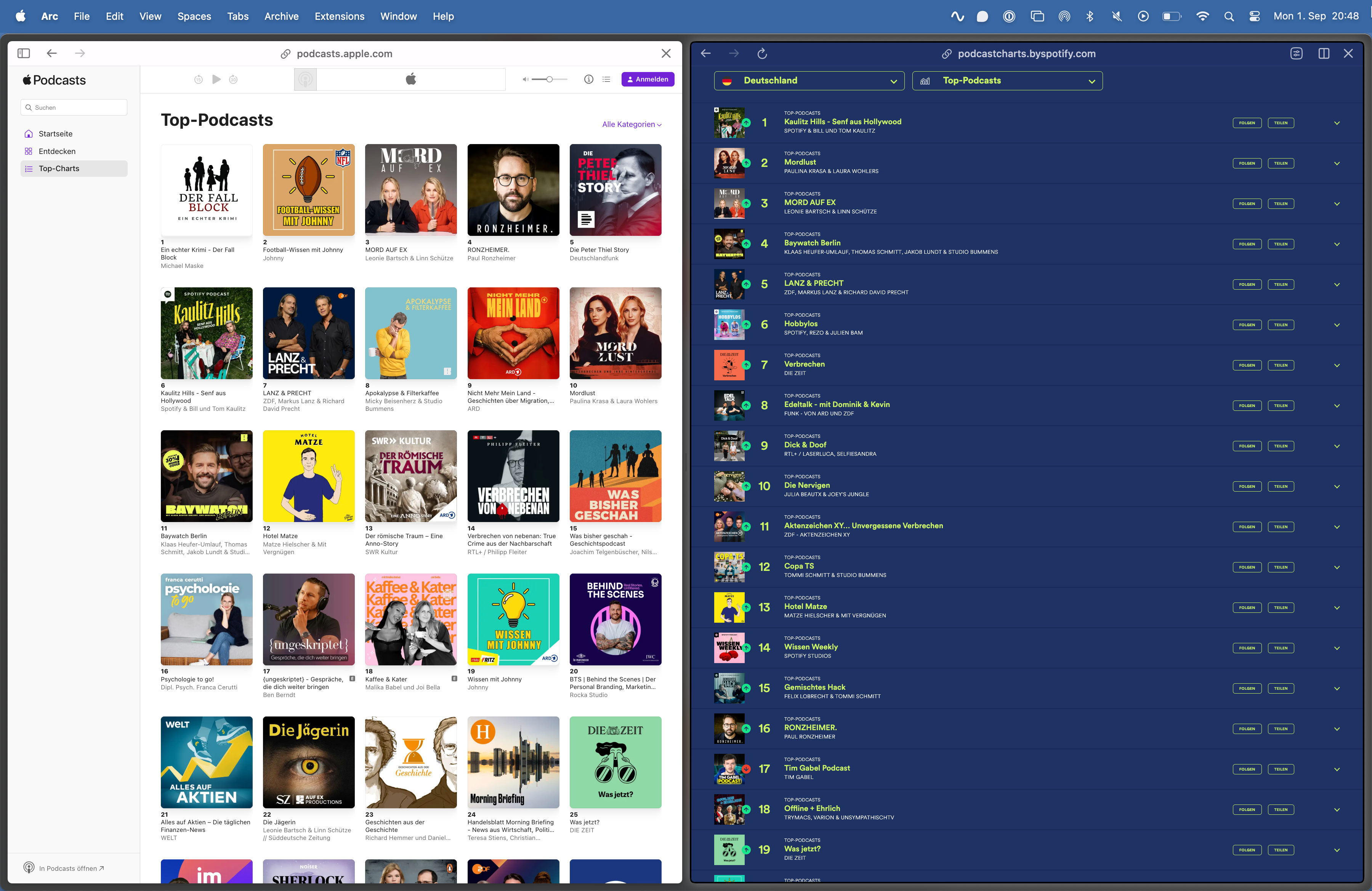The width and height of the screenshot is (1372, 891).
Task: Open the Deutschland country dropdown
Action: (809, 81)
